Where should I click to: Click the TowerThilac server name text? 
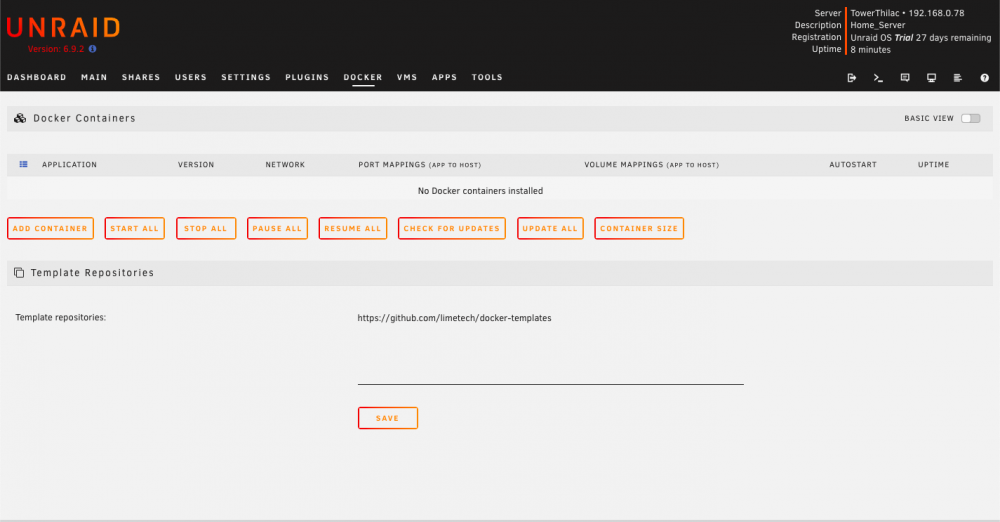pyautogui.click(x=874, y=13)
